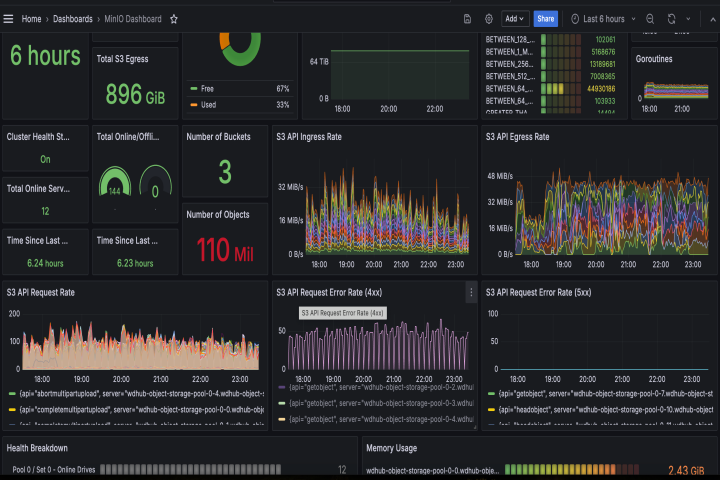Click the 13189681 object size count
The image size is (720, 480).
pos(602,64)
